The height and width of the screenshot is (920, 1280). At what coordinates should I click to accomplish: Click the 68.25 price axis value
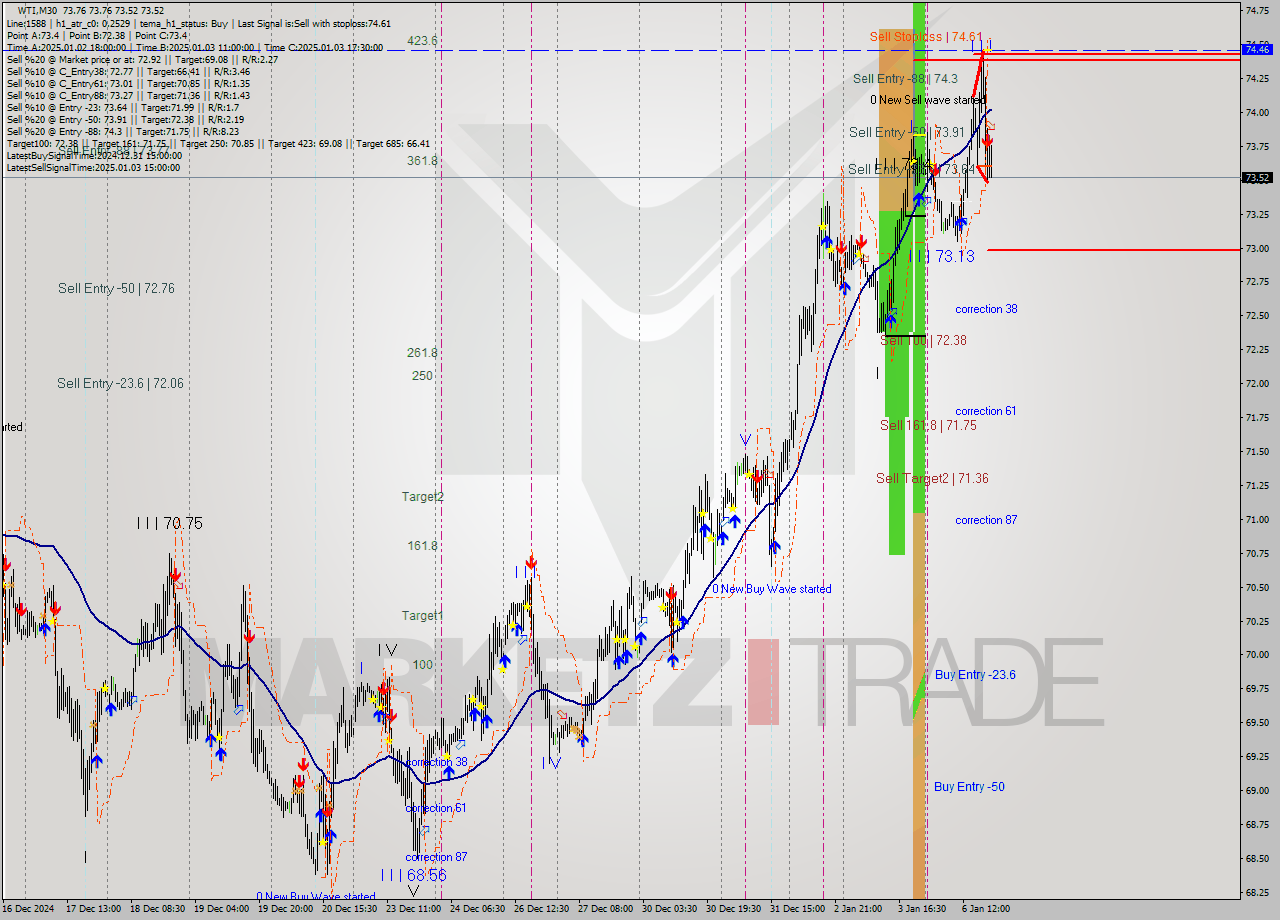coord(1257,892)
